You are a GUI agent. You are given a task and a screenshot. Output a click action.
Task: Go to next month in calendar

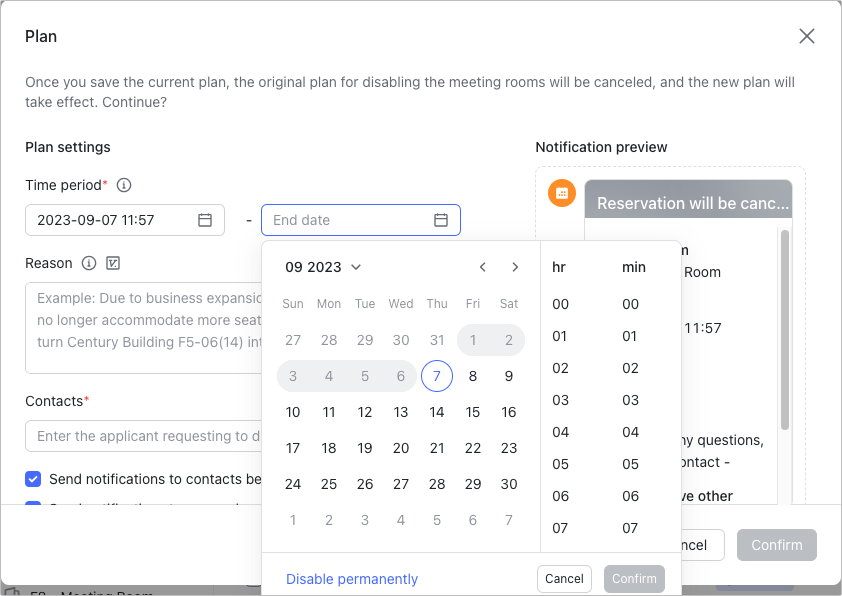coord(515,267)
